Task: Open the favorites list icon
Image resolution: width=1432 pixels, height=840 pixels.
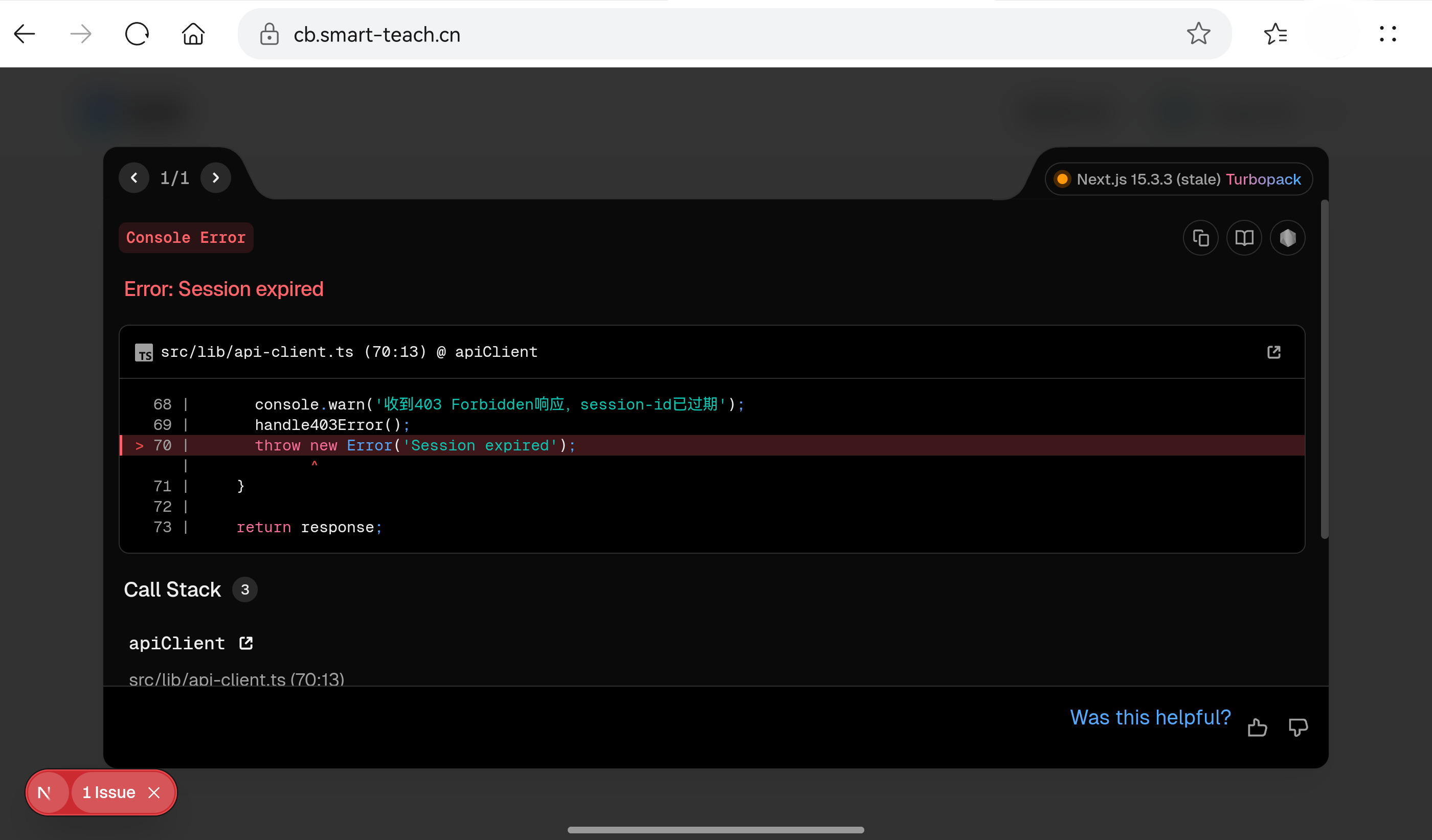Action: 1276,34
